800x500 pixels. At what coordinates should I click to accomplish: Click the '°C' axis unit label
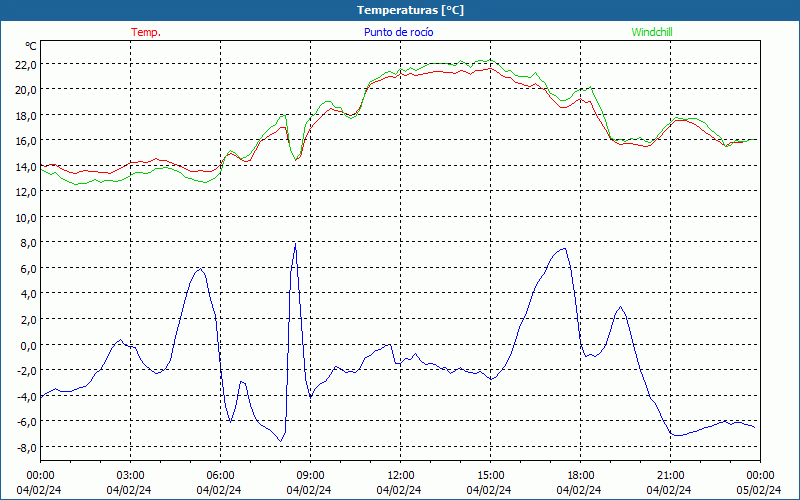click(x=31, y=46)
